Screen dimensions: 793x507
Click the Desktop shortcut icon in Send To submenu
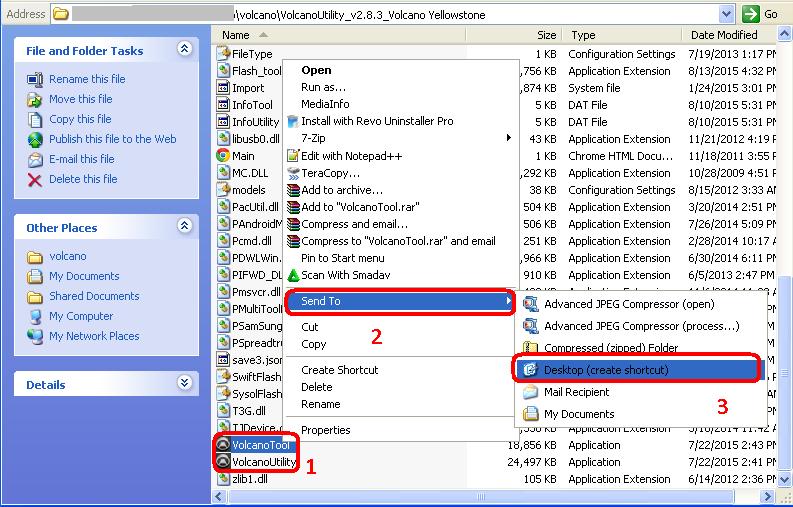pos(531,370)
